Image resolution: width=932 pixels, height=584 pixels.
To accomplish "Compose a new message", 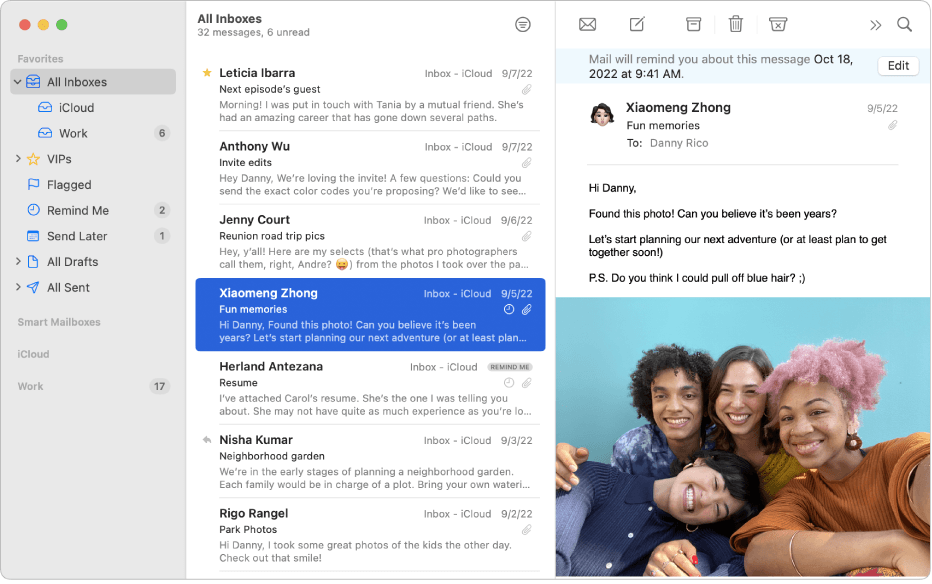I will click(x=636, y=24).
